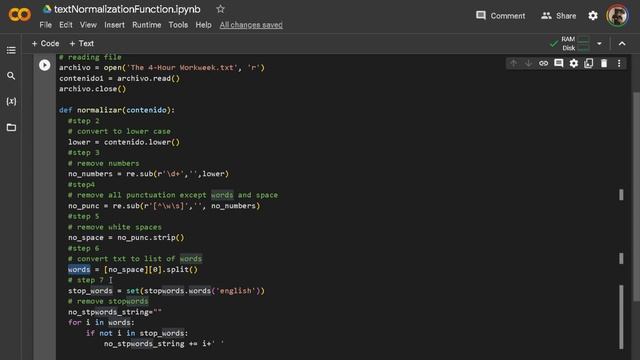Move cell up arrow

[513, 63]
